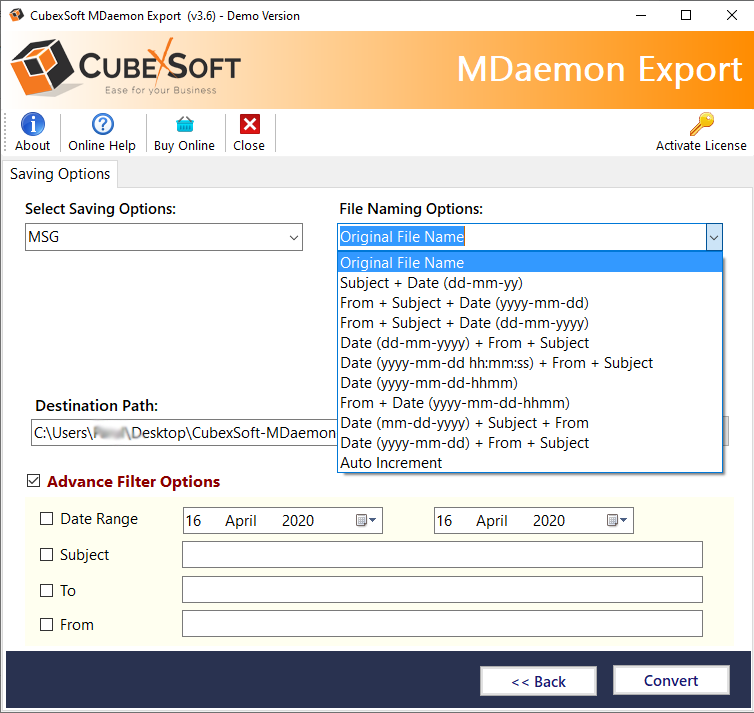Open the end date calendar picker icon
The height and width of the screenshot is (713, 754).
[x=617, y=520]
